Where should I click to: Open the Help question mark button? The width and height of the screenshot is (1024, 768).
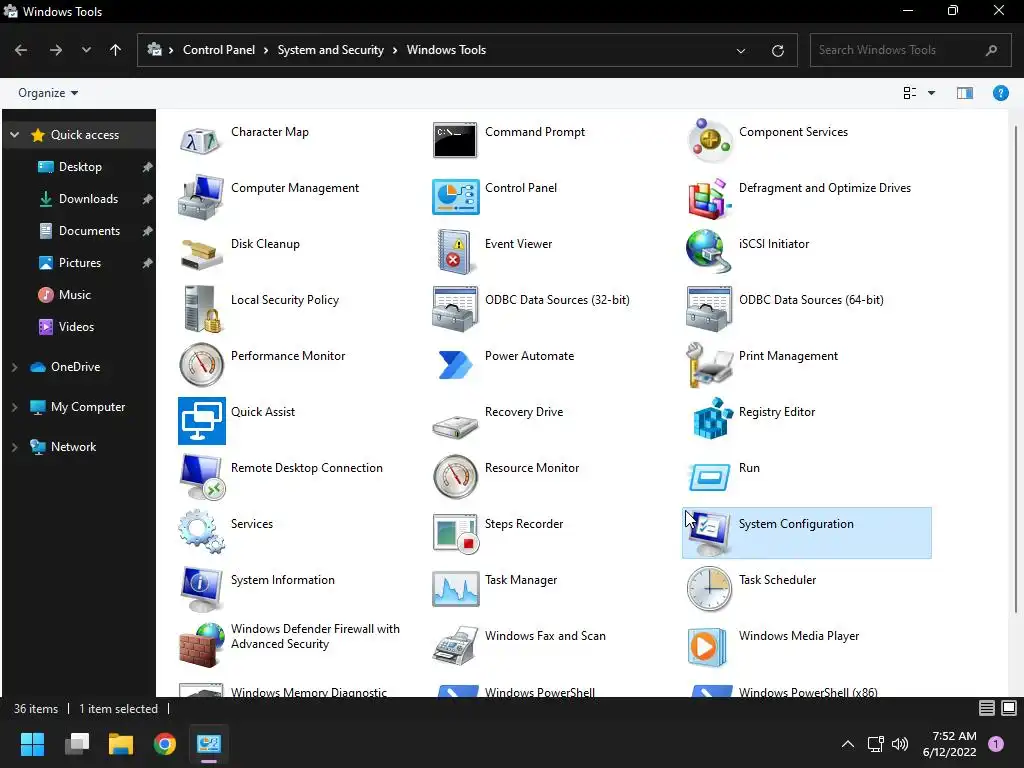[1000, 93]
